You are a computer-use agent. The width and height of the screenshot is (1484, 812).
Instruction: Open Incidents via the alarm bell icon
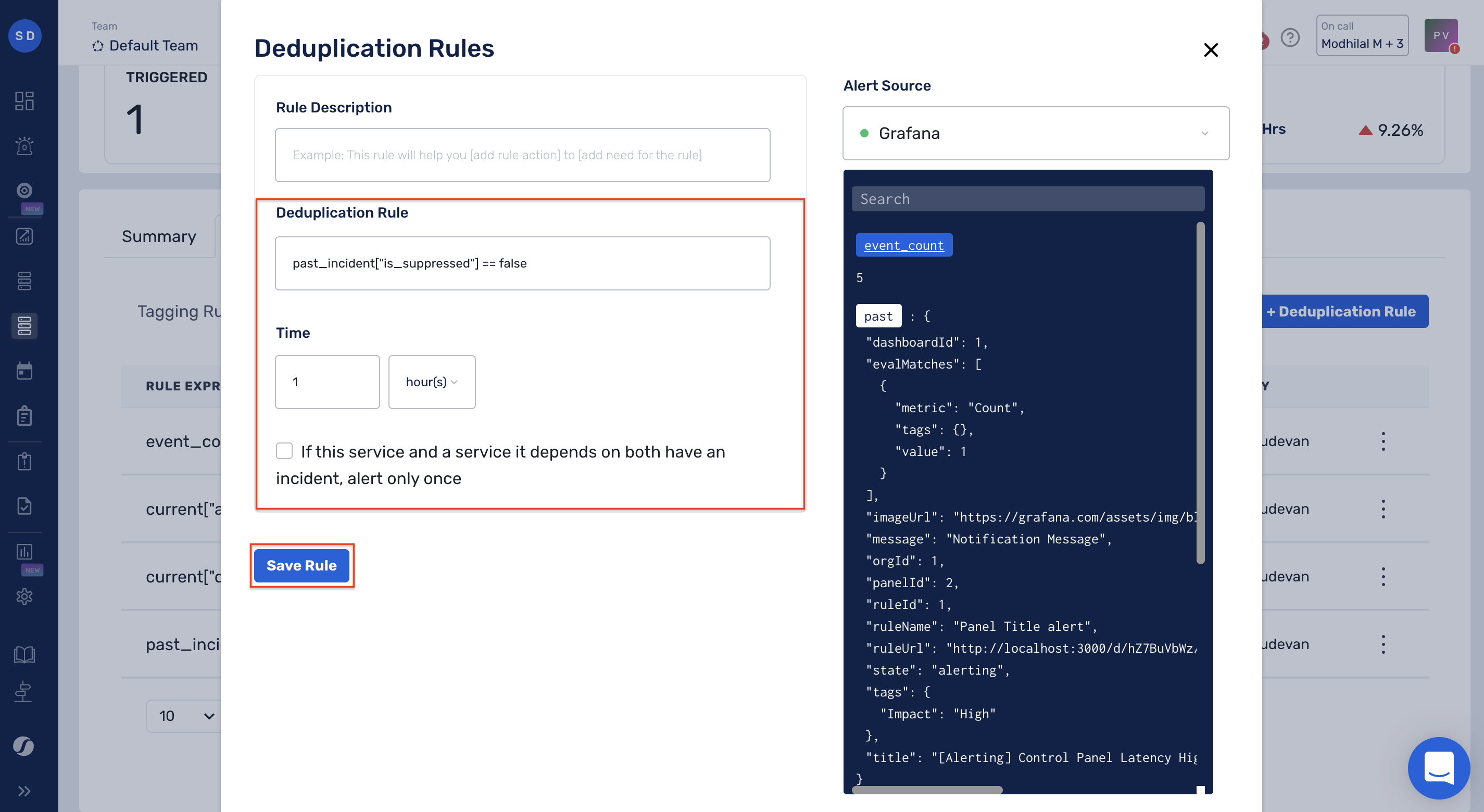(x=24, y=146)
